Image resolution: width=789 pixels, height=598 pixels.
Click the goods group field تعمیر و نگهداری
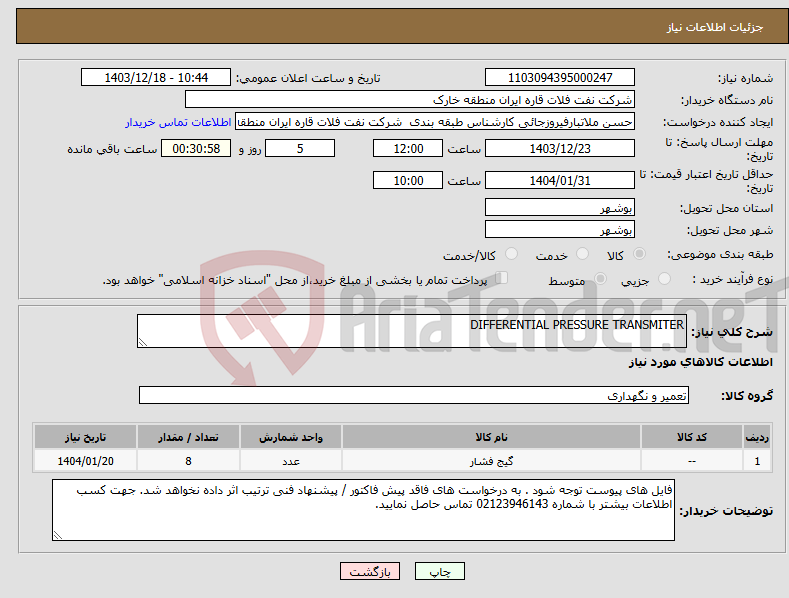click(x=414, y=396)
